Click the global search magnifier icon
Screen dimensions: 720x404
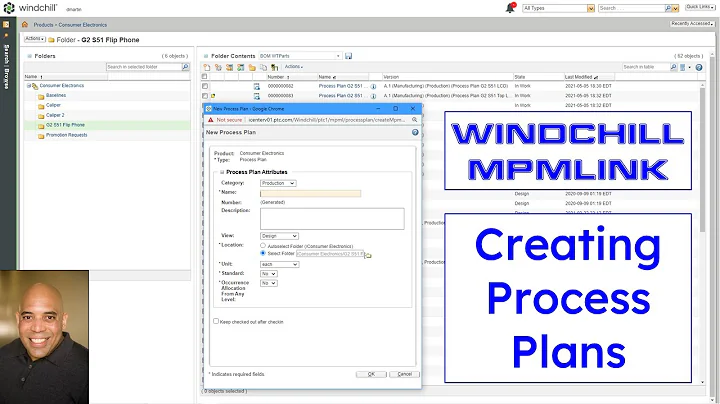pos(668,8)
